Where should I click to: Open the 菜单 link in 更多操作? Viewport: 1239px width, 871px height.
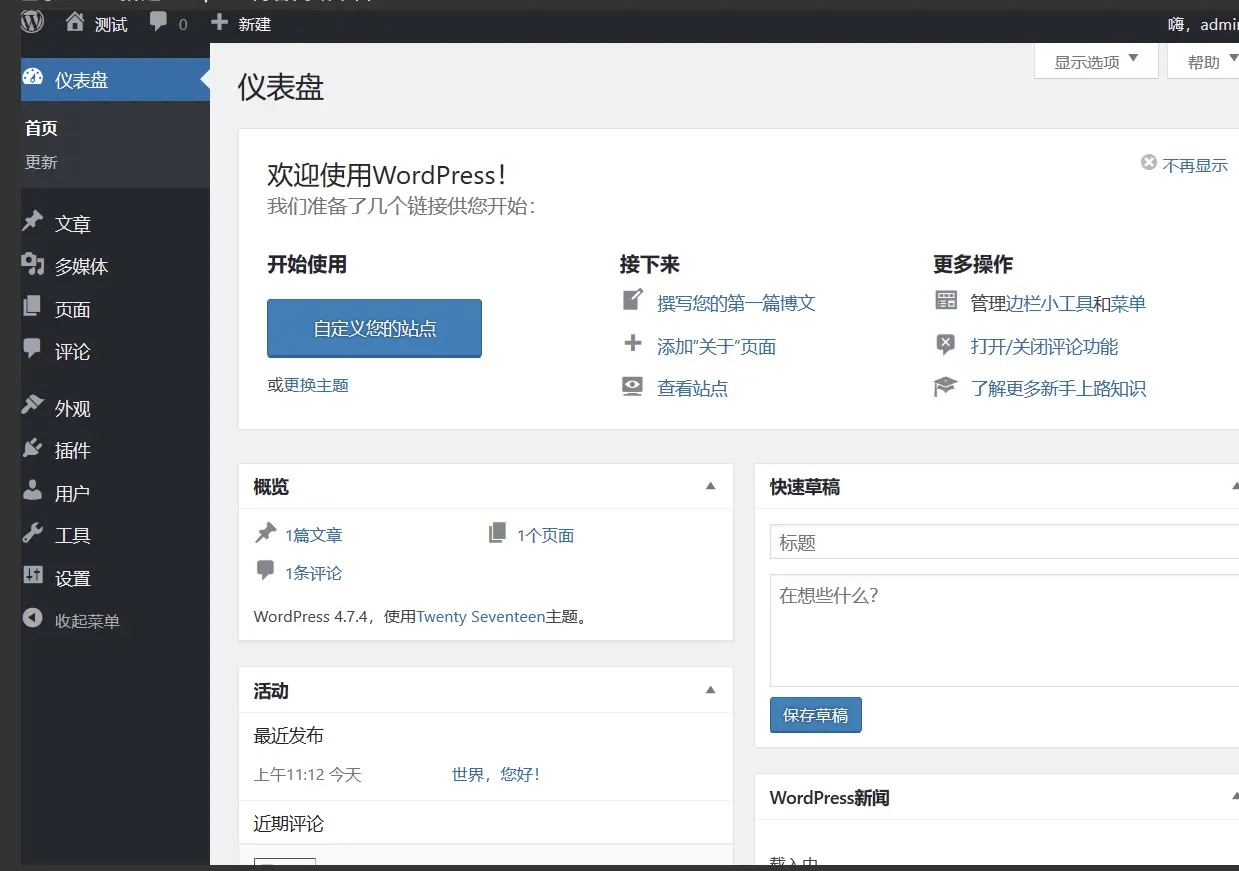pos(1128,303)
